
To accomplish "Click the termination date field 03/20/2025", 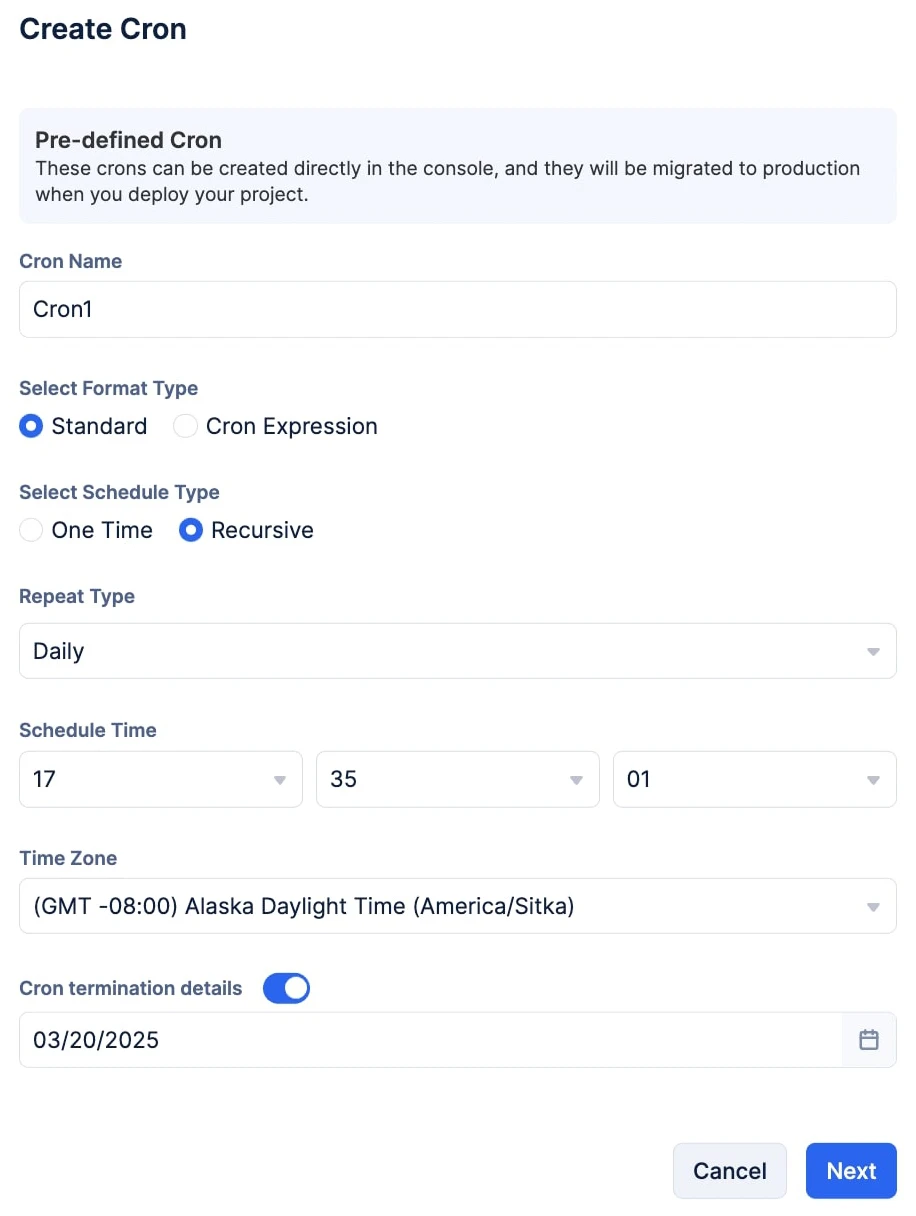I will tap(431, 1040).
